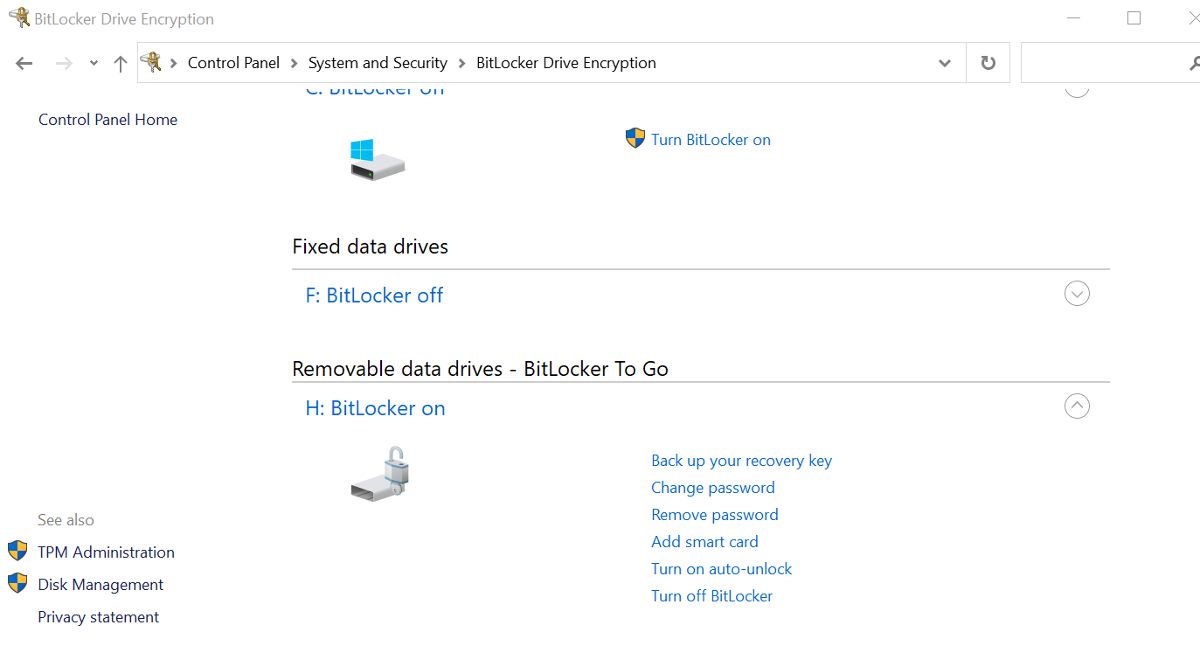Expand the F: BitLocker off section
Viewport: 1200px width, 646px height.
tap(1077, 293)
